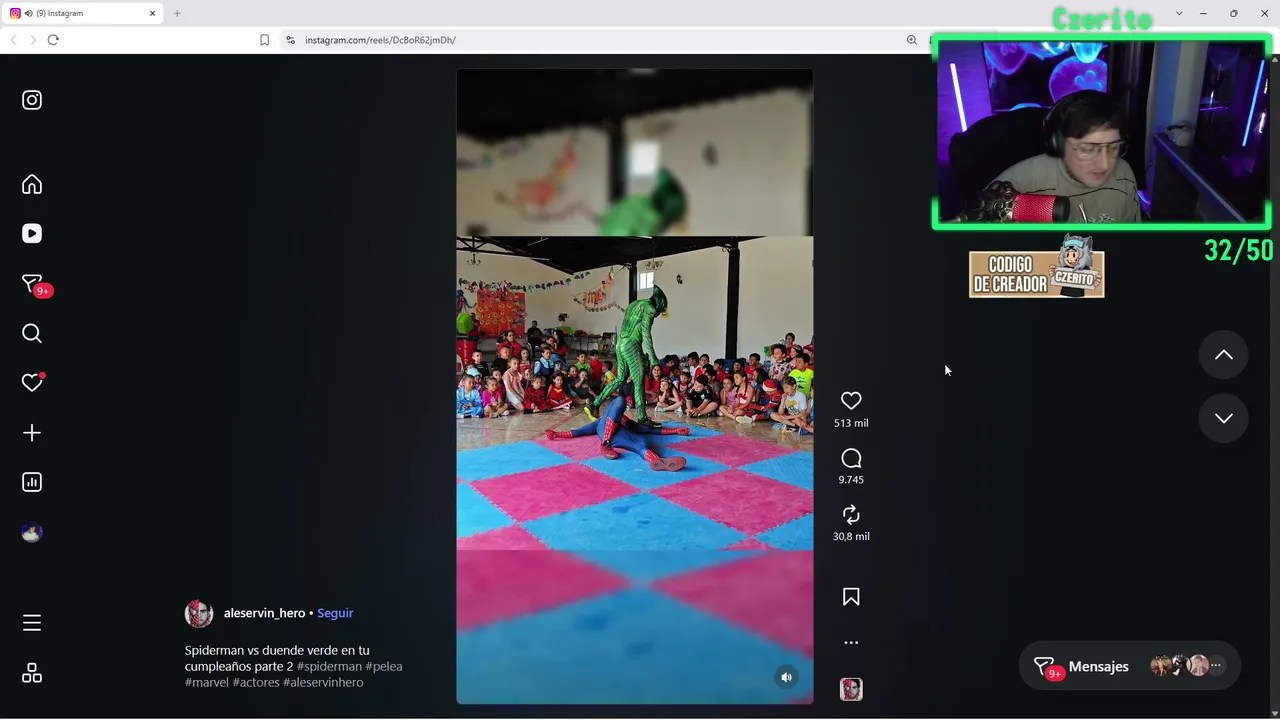This screenshot has height=720, width=1280.
Task: Expand the browser tab list dropdown
Action: tap(1179, 13)
